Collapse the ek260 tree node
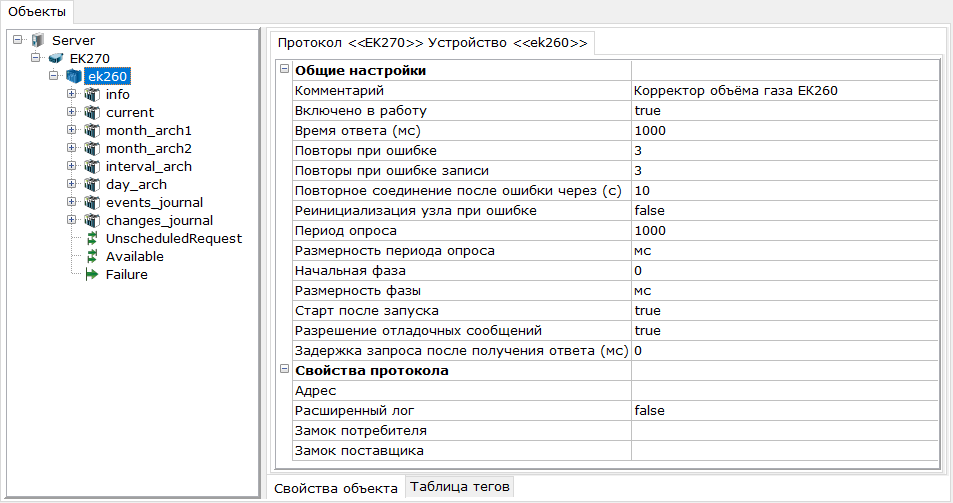Screen dimensions: 953x503 pyautogui.click(x=53, y=75)
